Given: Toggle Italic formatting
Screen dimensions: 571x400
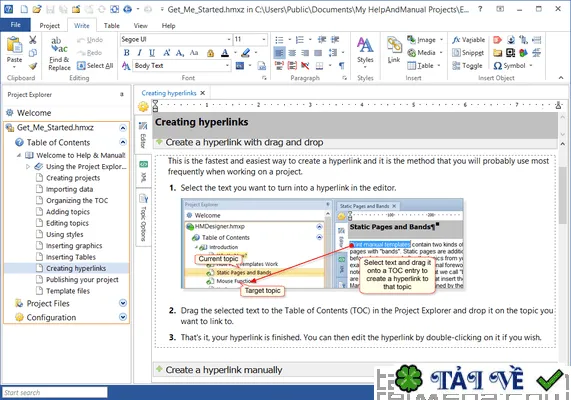Looking at the screenshot, I should tap(139, 53).
